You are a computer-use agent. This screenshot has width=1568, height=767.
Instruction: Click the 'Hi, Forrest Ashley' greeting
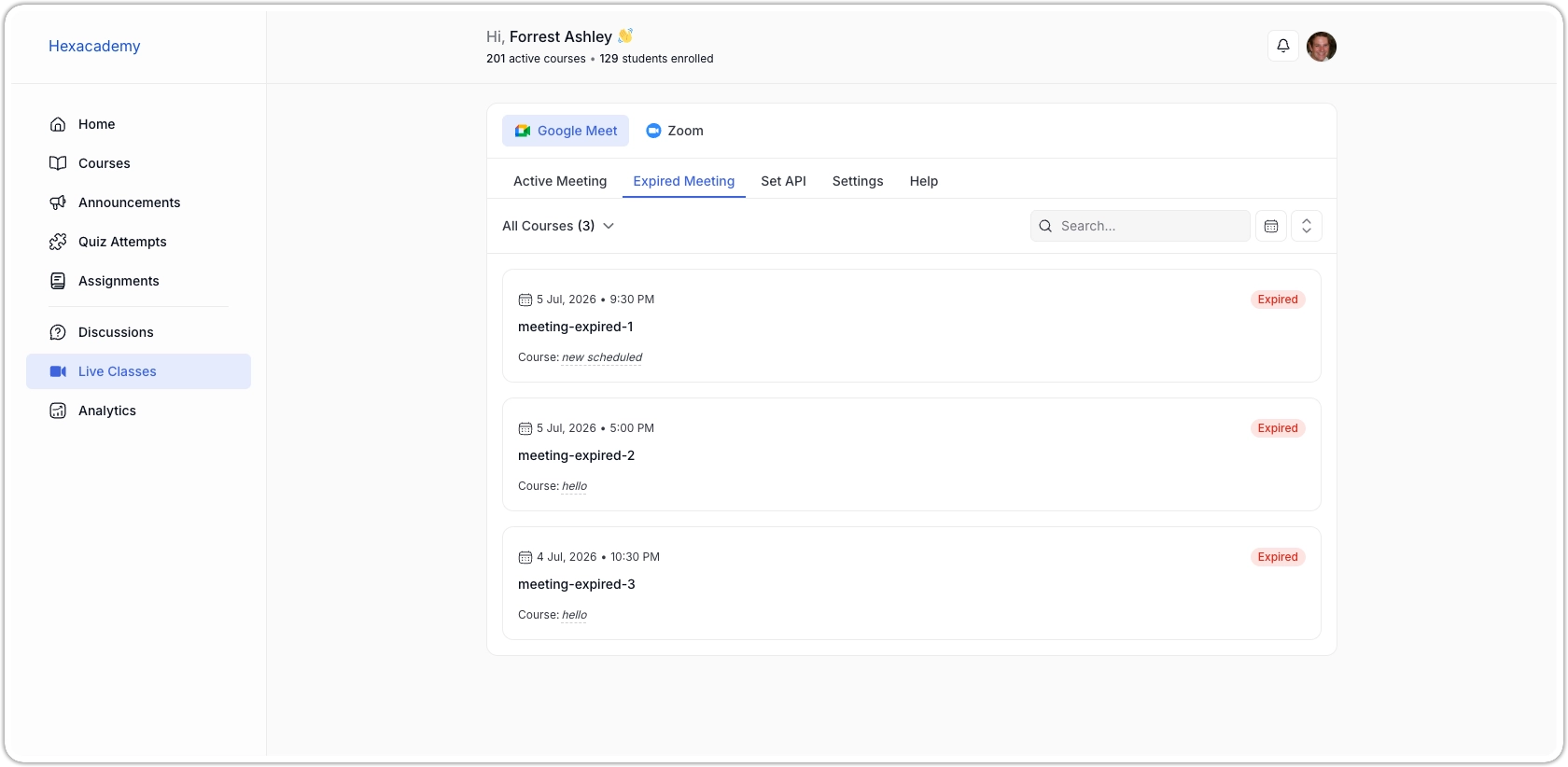pos(559,36)
